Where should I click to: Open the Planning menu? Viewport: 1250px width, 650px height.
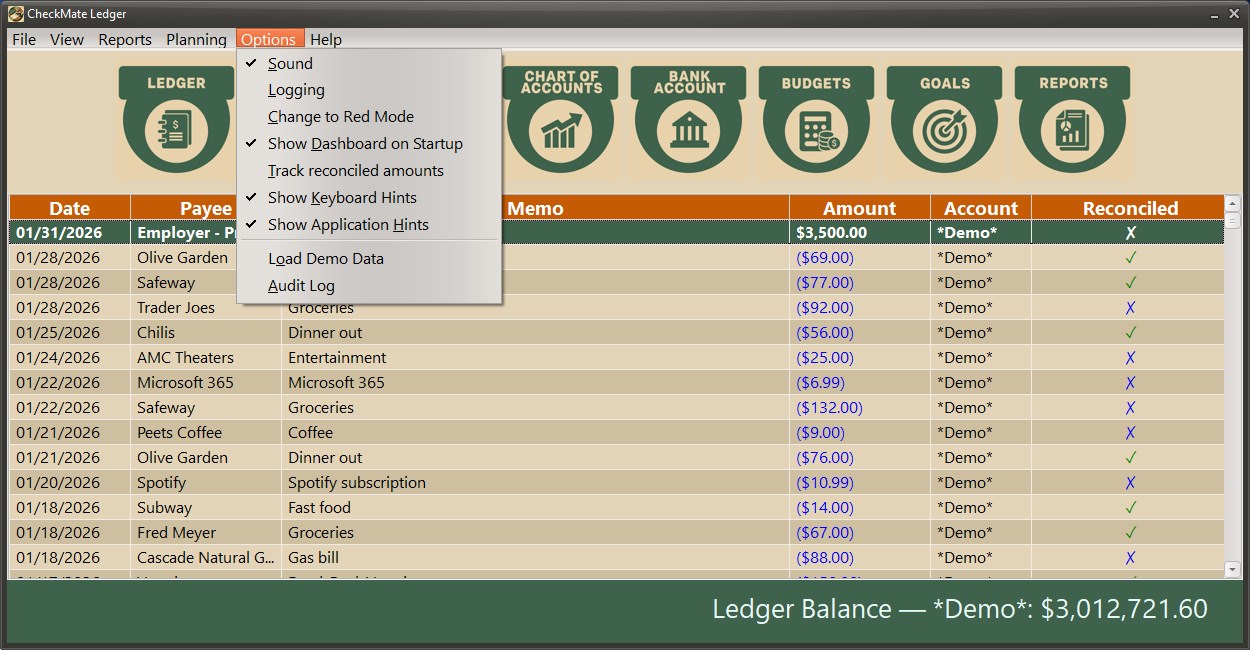tap(196, 40)
